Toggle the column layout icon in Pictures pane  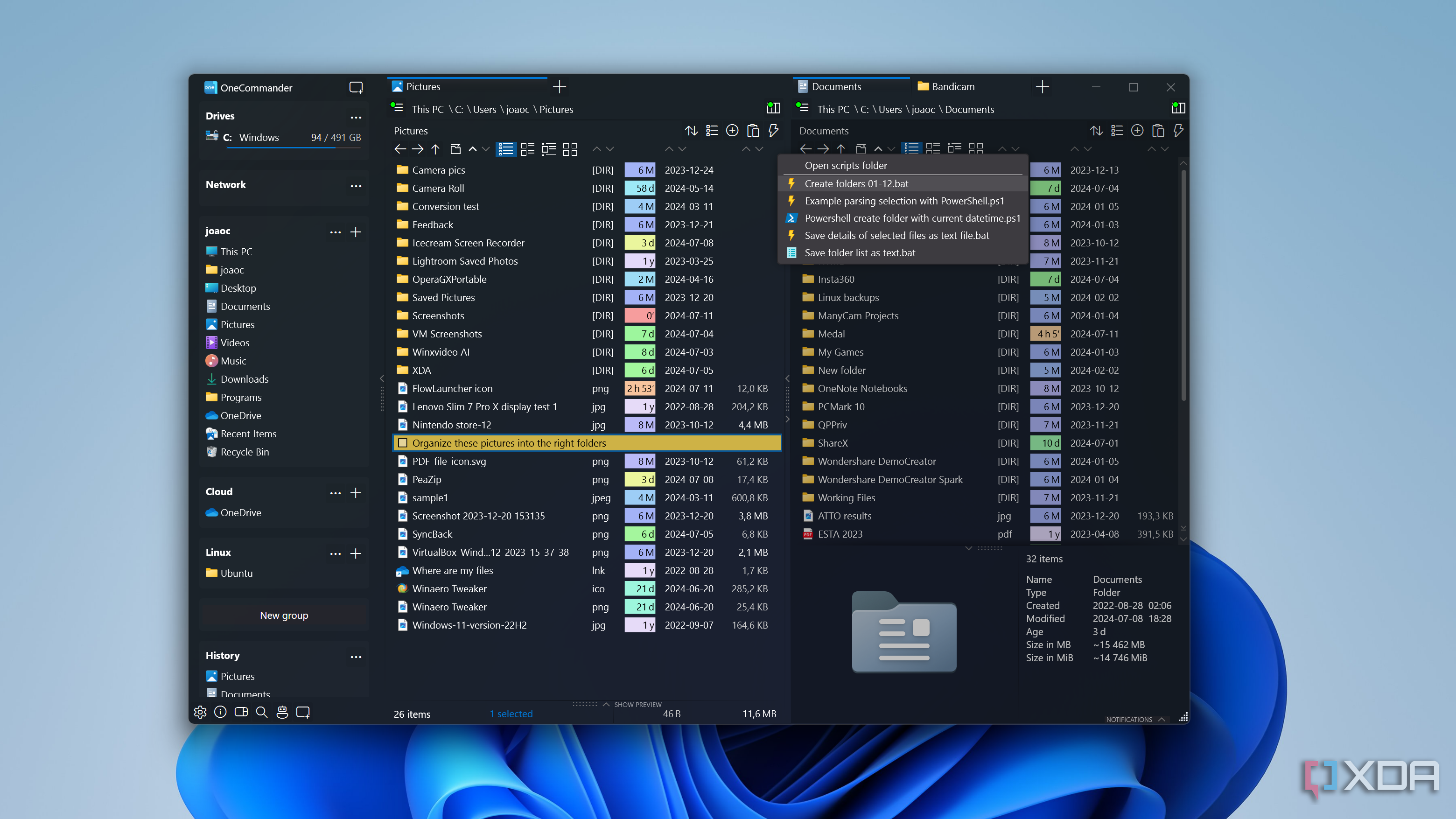tap(773, 107)
